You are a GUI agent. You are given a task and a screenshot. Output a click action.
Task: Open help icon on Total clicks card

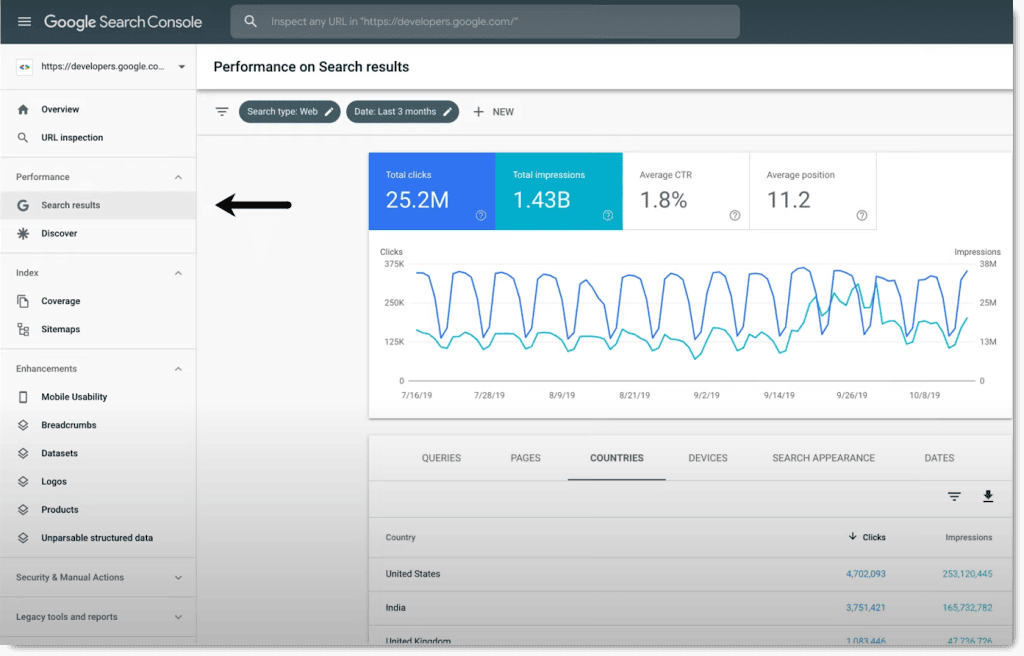point(481,215)
